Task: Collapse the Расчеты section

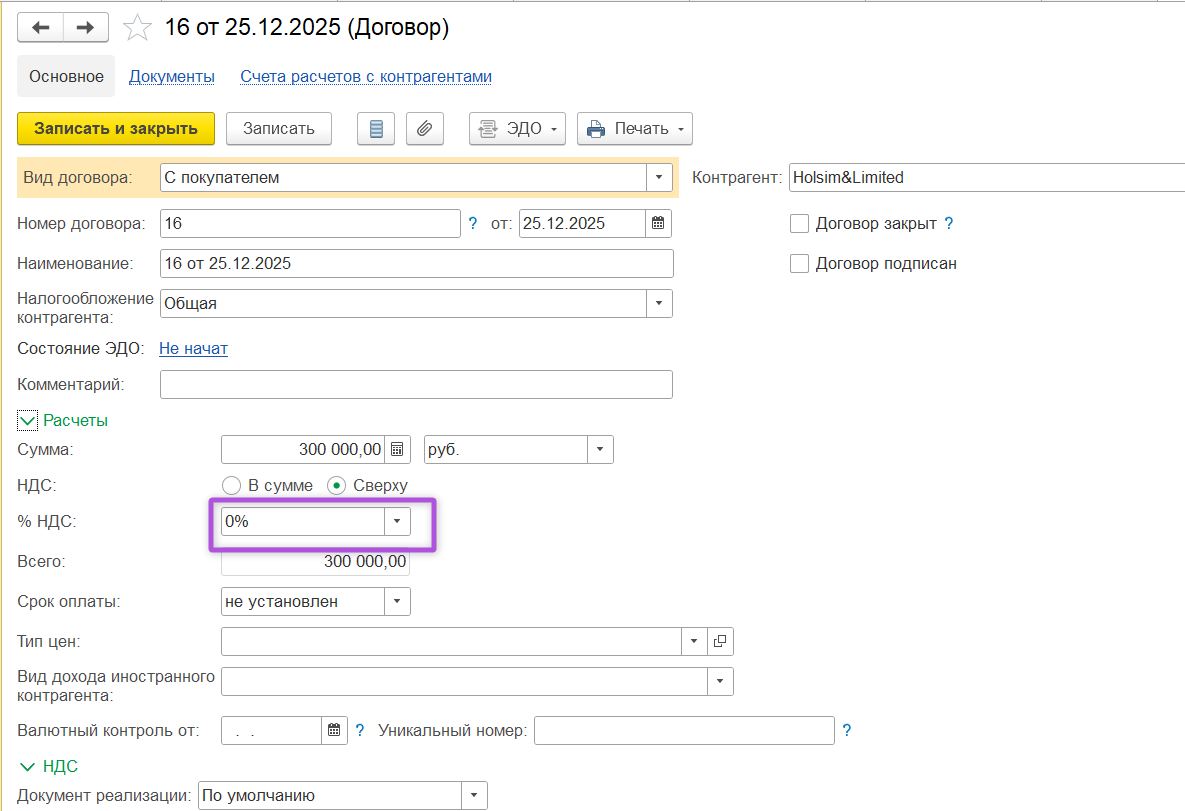Action: [27, 421]
